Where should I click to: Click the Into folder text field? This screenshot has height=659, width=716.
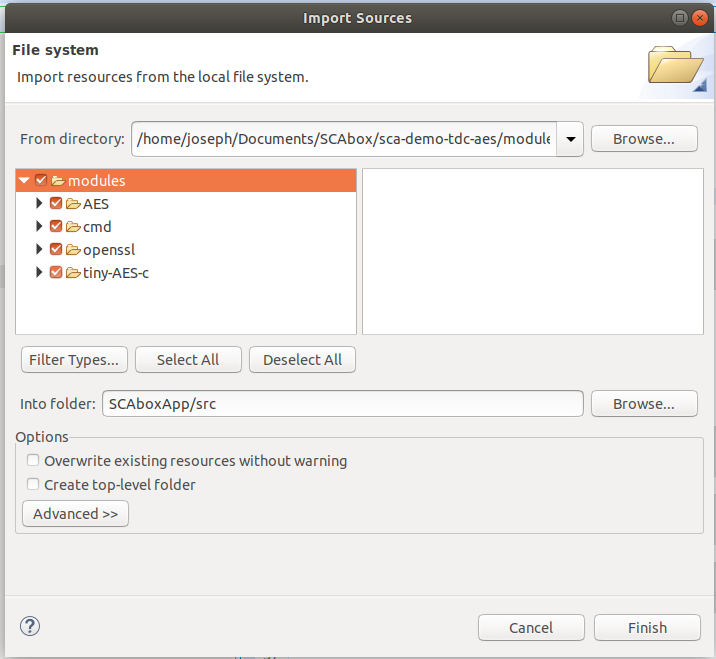tap(340, 404)
